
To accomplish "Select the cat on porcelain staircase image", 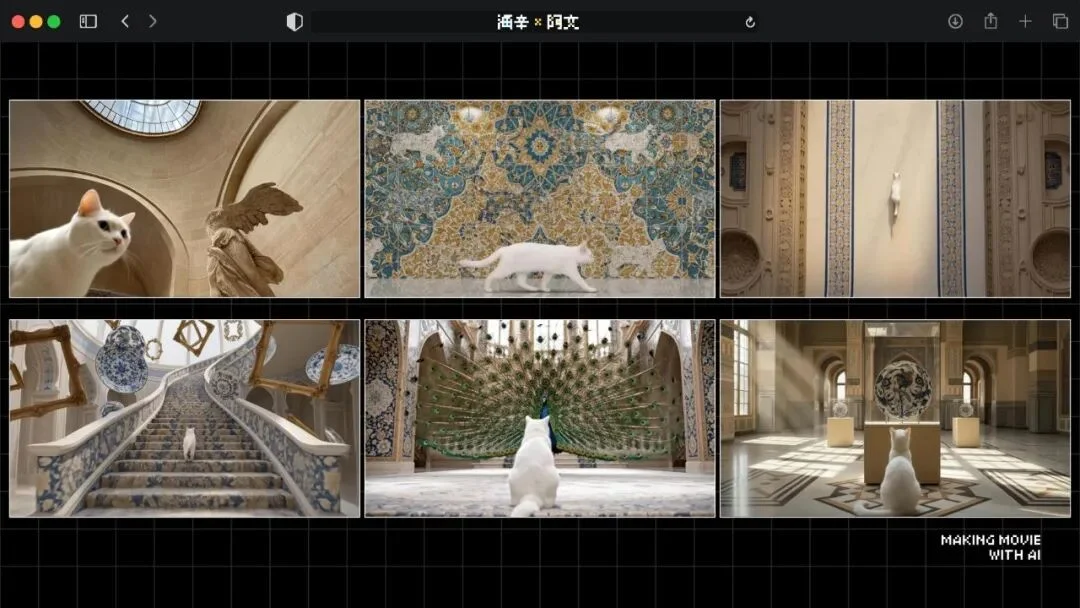I will 184,418.
